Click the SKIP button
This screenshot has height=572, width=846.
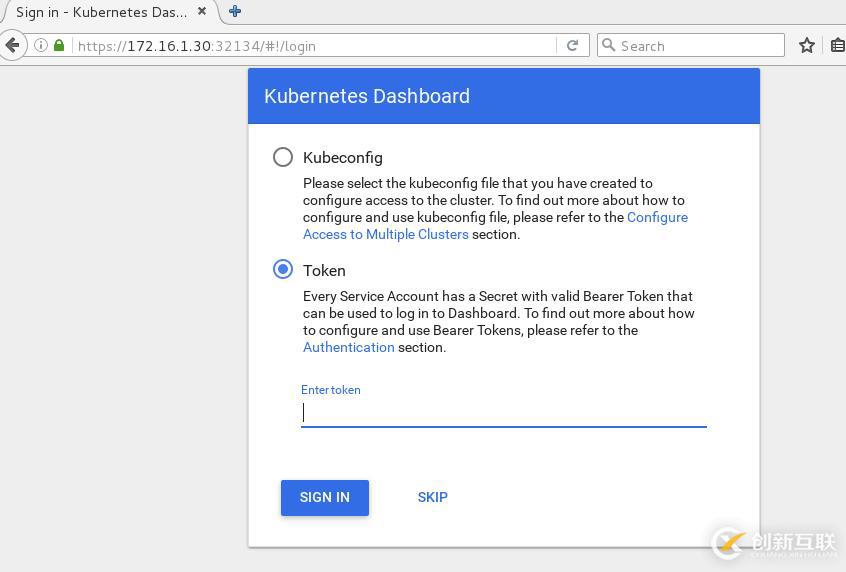pos(432,497)
